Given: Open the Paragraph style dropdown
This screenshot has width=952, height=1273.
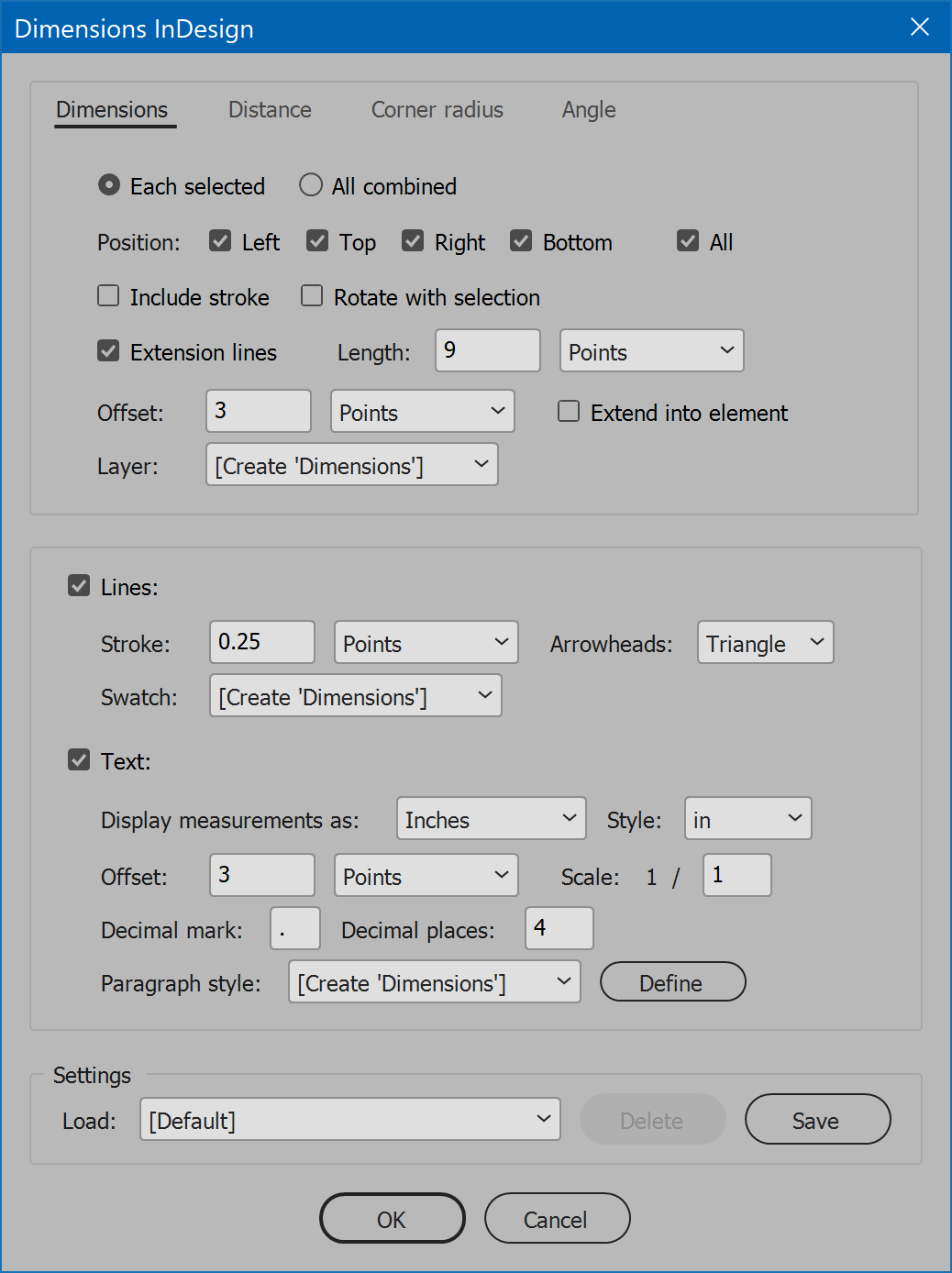Looking at the screenshot, I should pos(435,981).
